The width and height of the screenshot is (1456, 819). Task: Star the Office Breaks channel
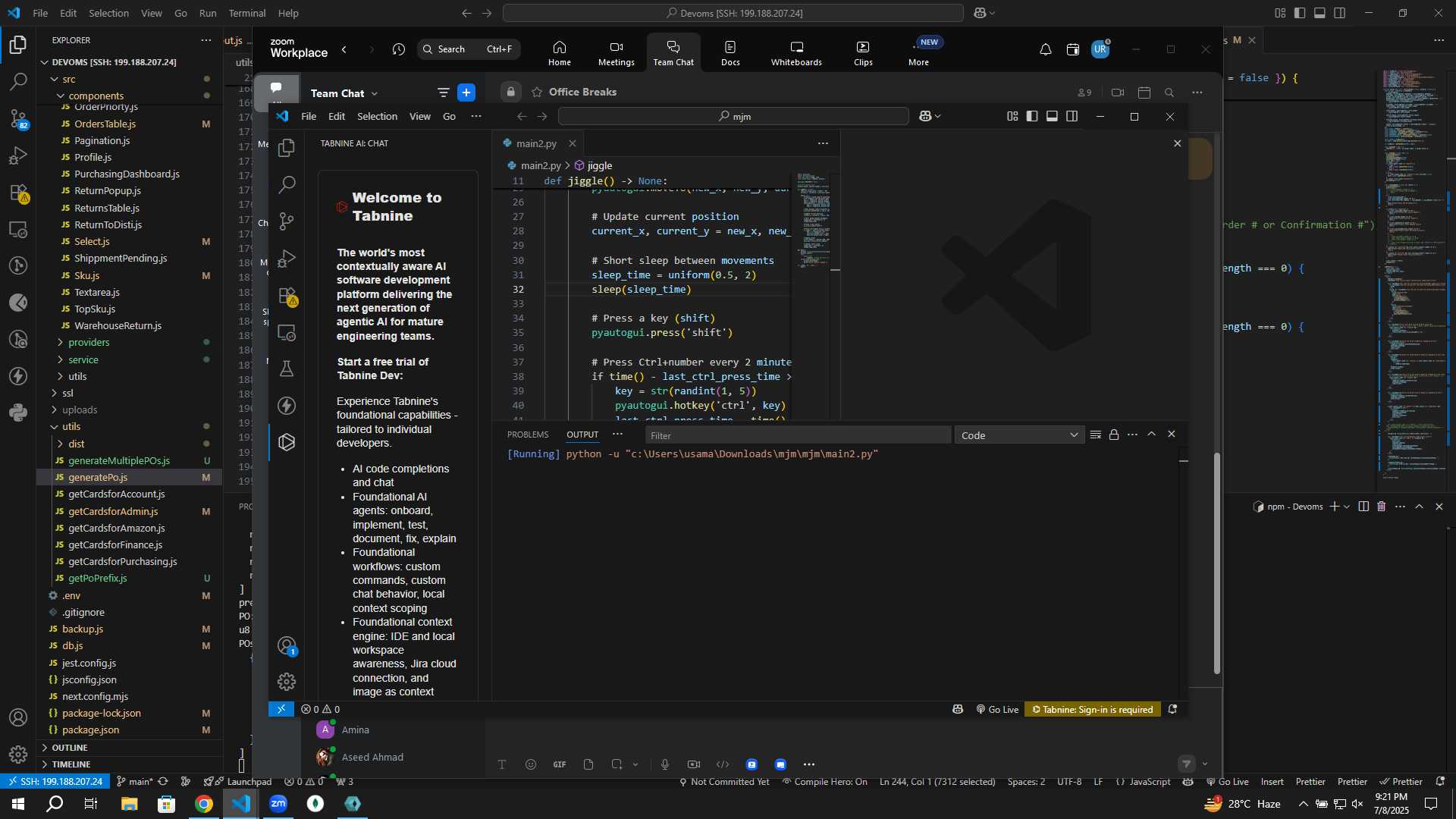(x=537, y=92)
